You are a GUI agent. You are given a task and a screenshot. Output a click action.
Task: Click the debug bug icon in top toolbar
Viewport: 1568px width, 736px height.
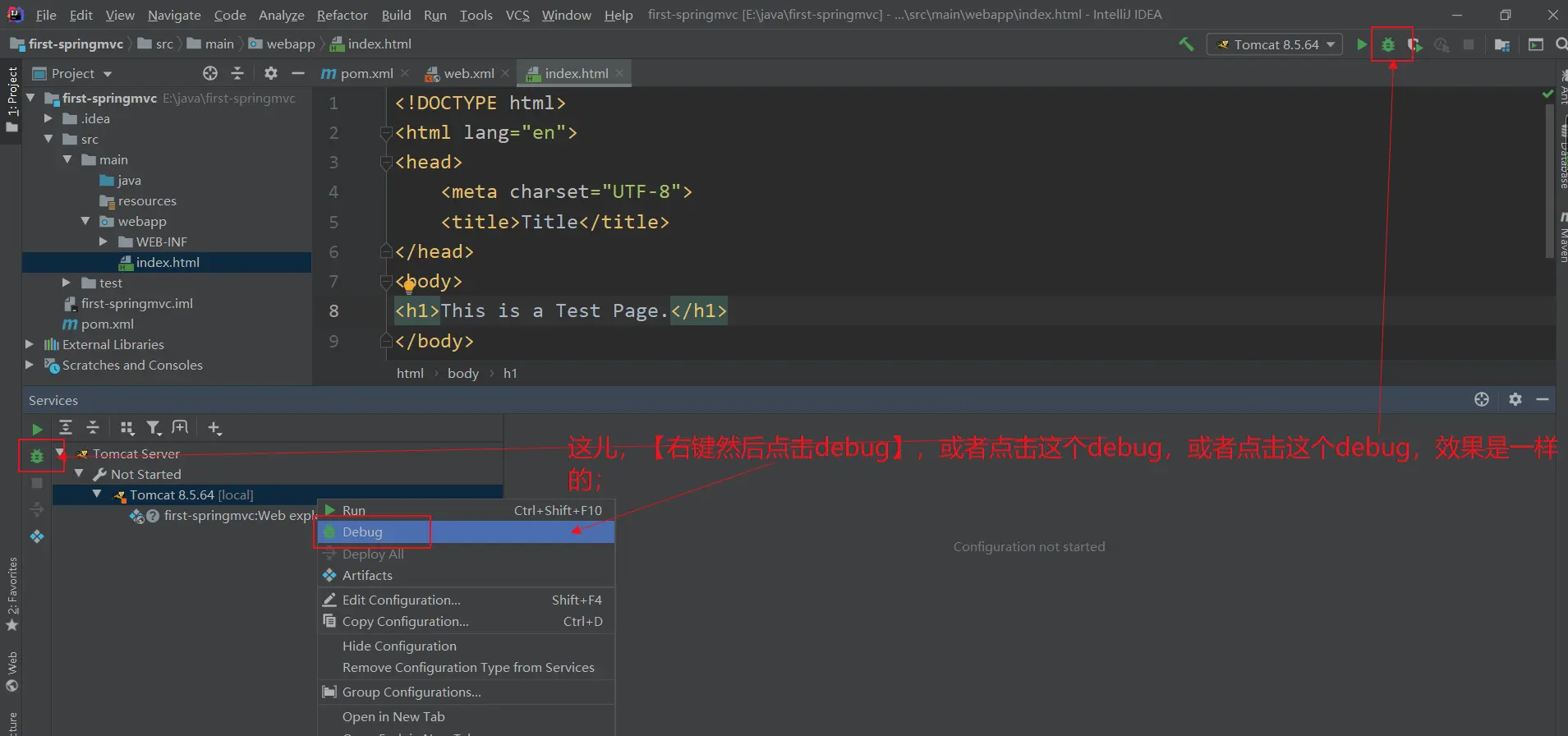point(1388,44)
